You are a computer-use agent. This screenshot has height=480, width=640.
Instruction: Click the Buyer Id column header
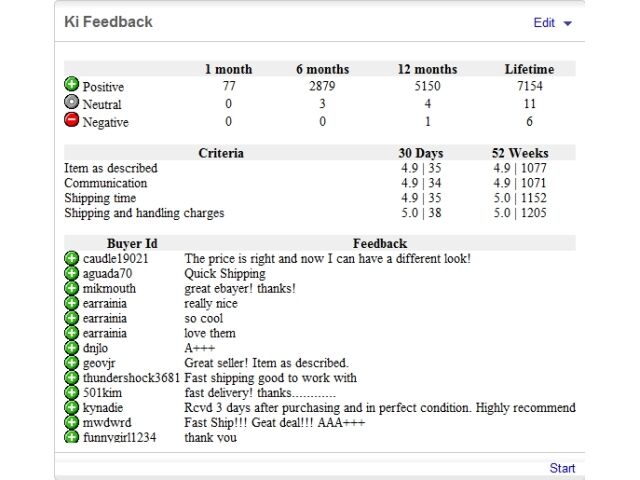pyautogui.click(x=132, y=244)
